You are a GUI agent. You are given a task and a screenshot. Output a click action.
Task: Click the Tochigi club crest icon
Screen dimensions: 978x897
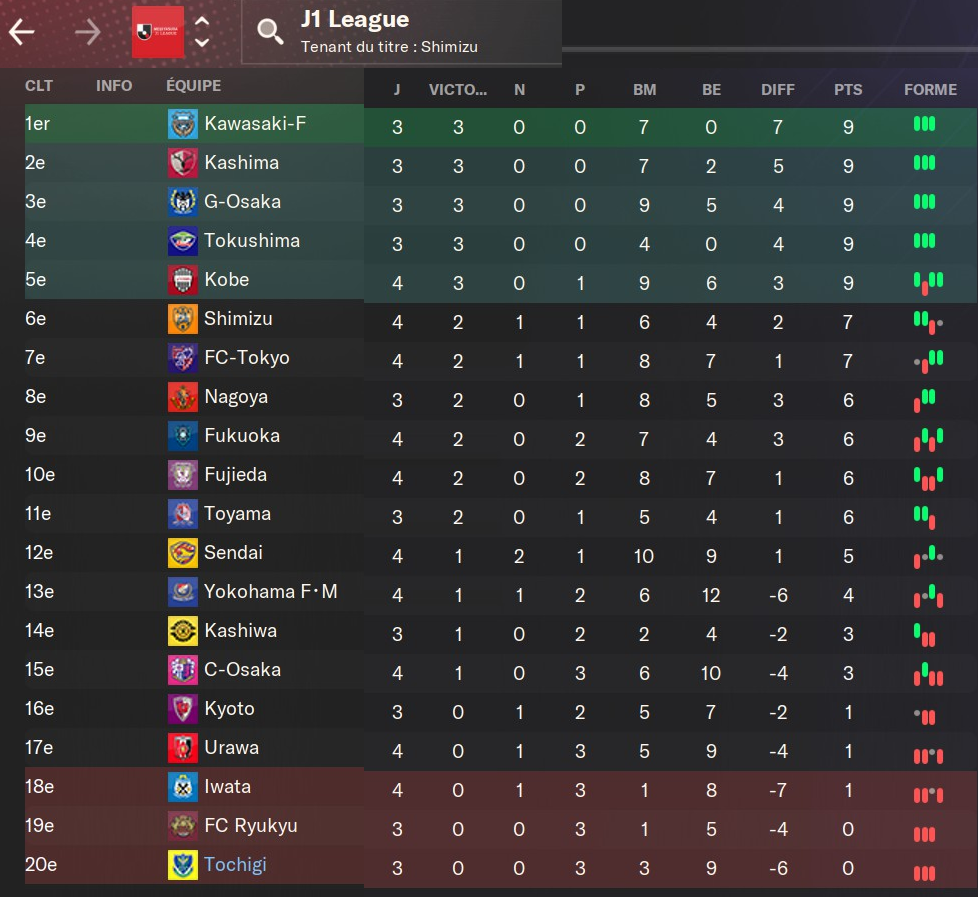183,865
